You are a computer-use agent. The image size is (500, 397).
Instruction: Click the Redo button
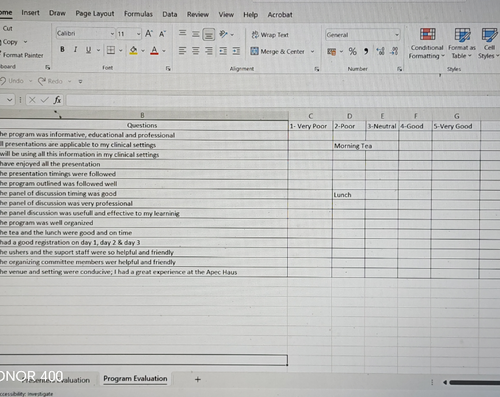[x=50, y=81]
